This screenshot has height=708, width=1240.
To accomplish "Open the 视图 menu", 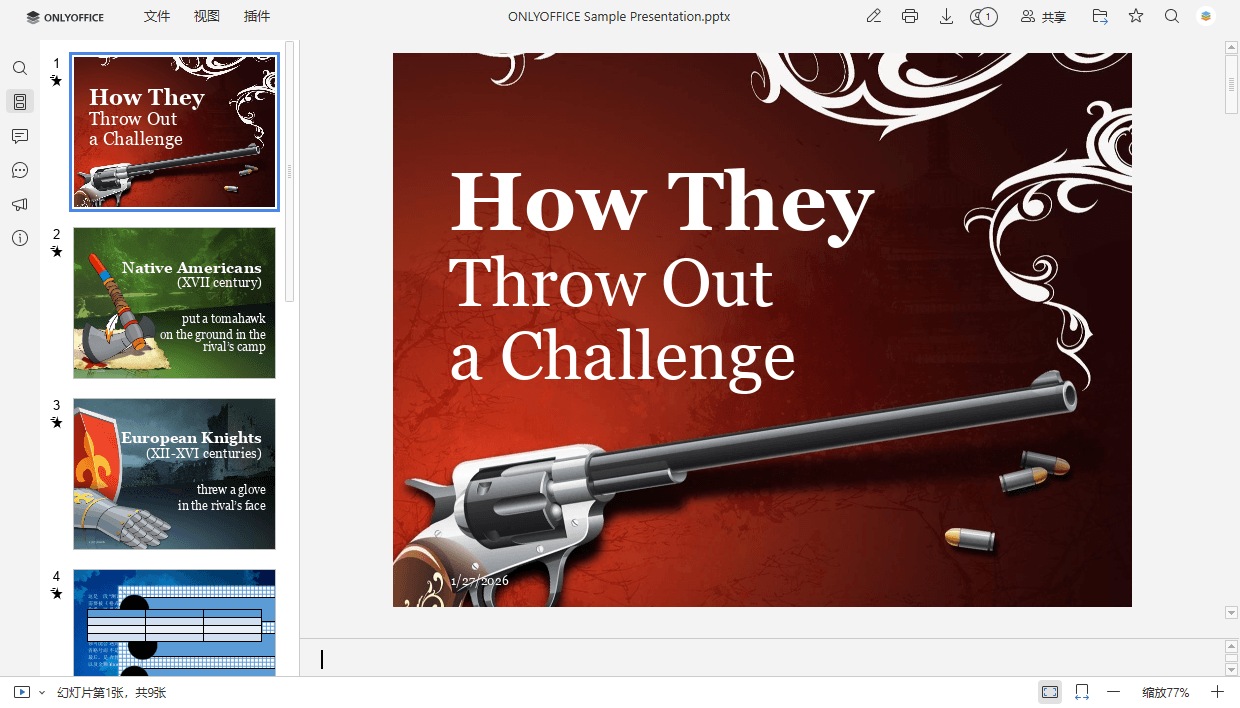I will (207, 16).
